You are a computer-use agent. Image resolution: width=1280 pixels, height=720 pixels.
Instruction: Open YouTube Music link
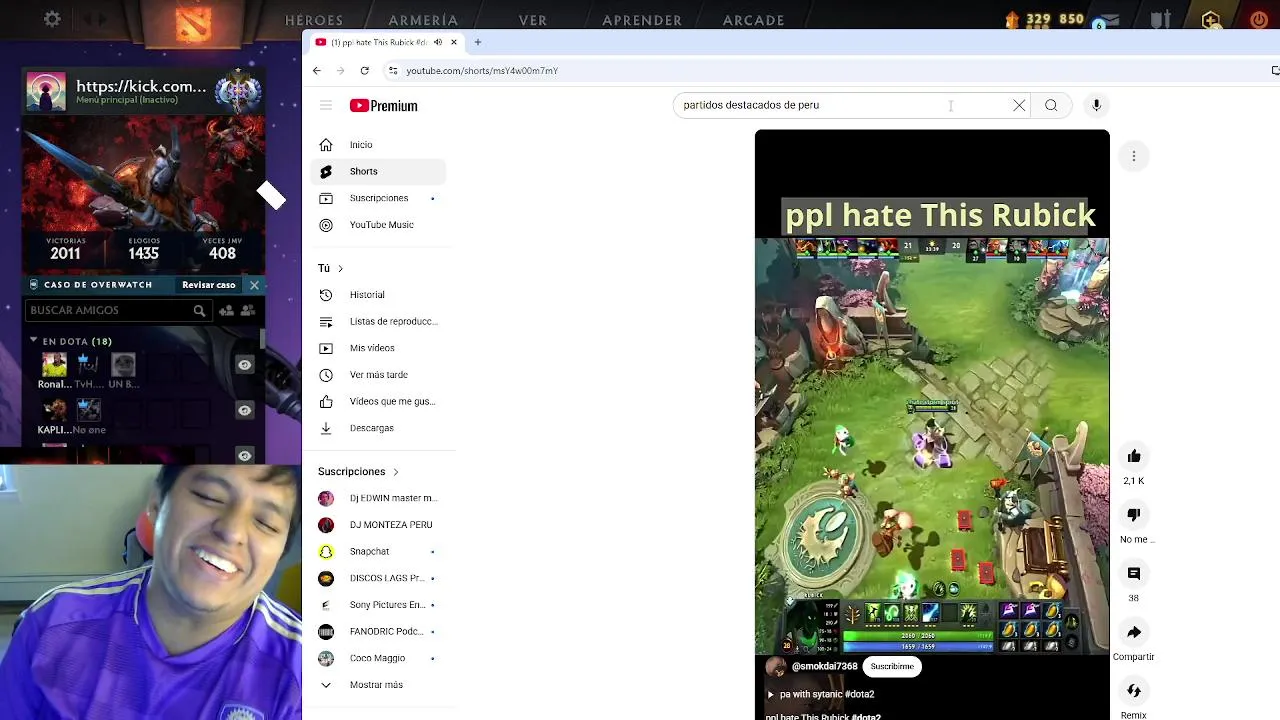[x=378, y=225]
